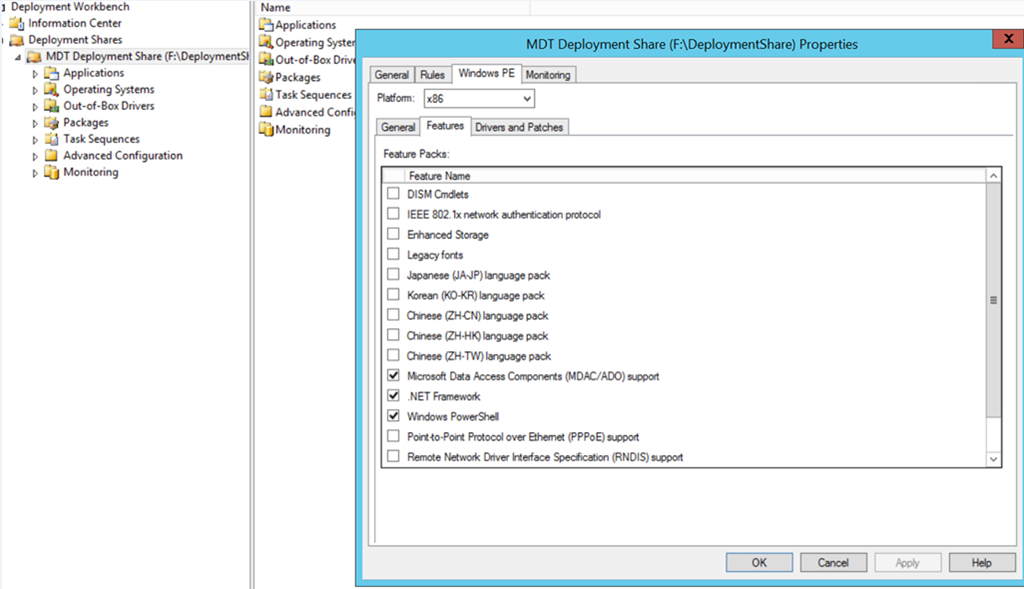Click the Packages icon in the tree
The height and width of the screenshot is (589, 1024).
[x=51, y=123]
